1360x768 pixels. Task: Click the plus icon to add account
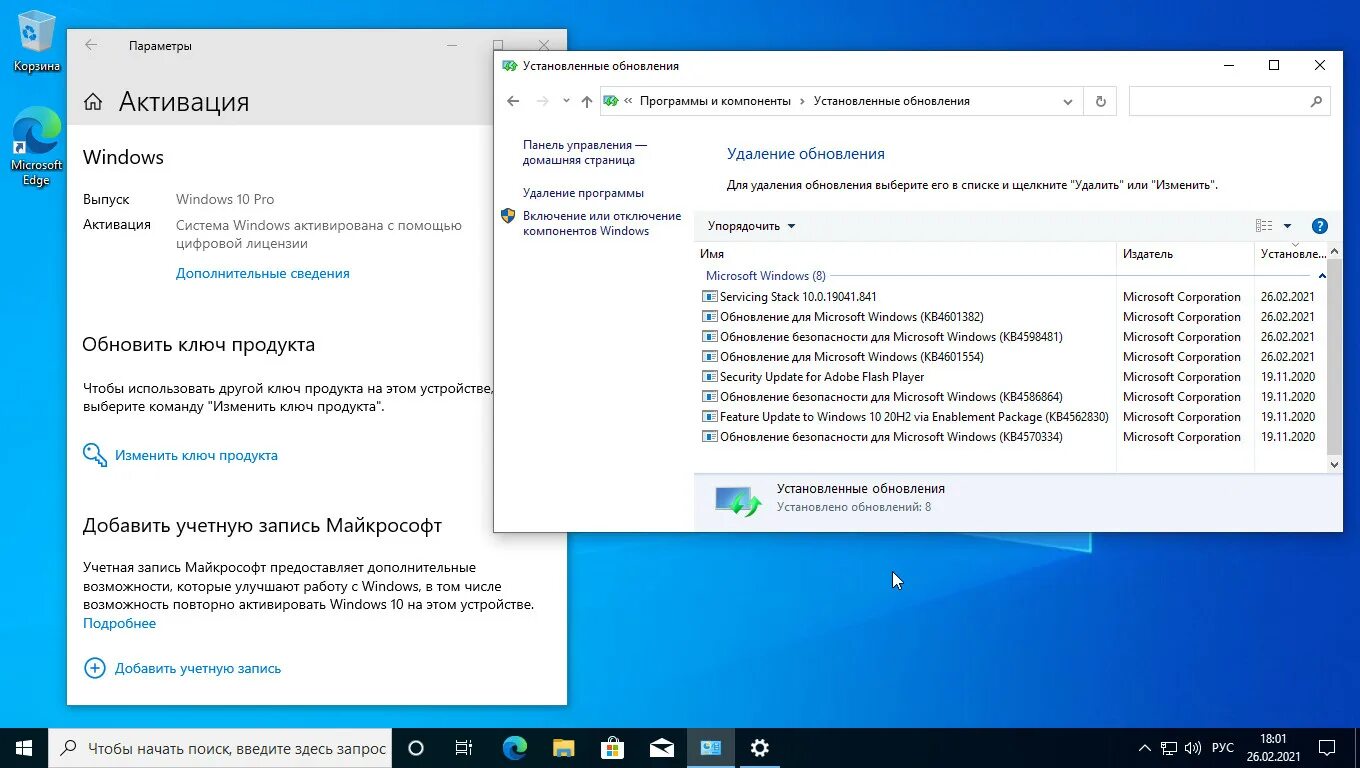pos(95,668)
